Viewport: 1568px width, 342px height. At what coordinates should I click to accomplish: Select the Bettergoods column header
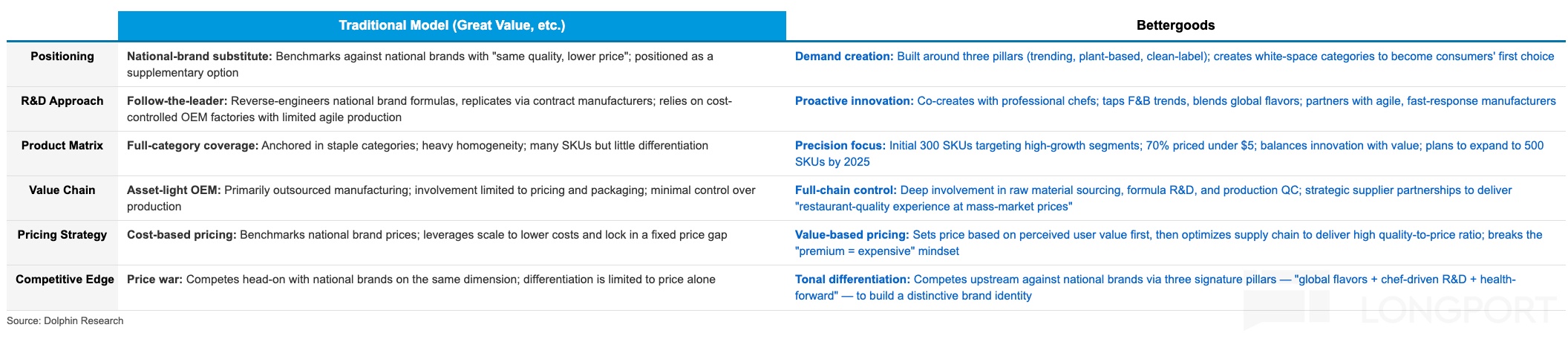tap(1175, 25)
